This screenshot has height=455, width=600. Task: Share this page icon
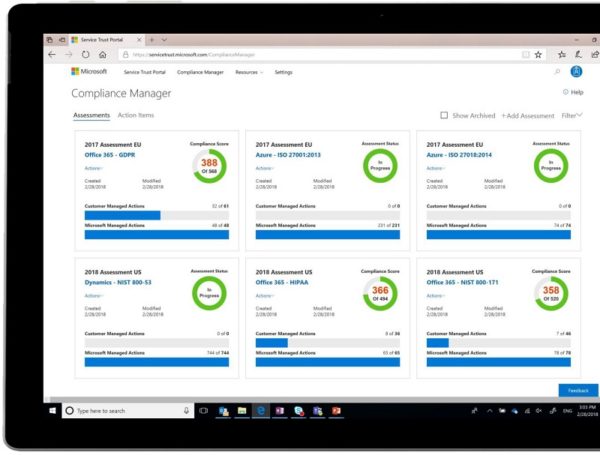[x=595, y=55]
